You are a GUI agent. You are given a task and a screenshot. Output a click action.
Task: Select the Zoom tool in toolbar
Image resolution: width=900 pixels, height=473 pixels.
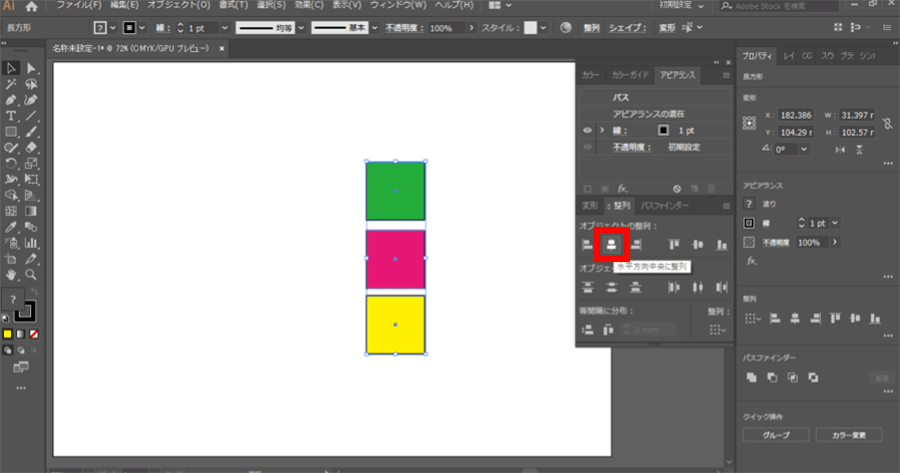click(x=32, y=274)
